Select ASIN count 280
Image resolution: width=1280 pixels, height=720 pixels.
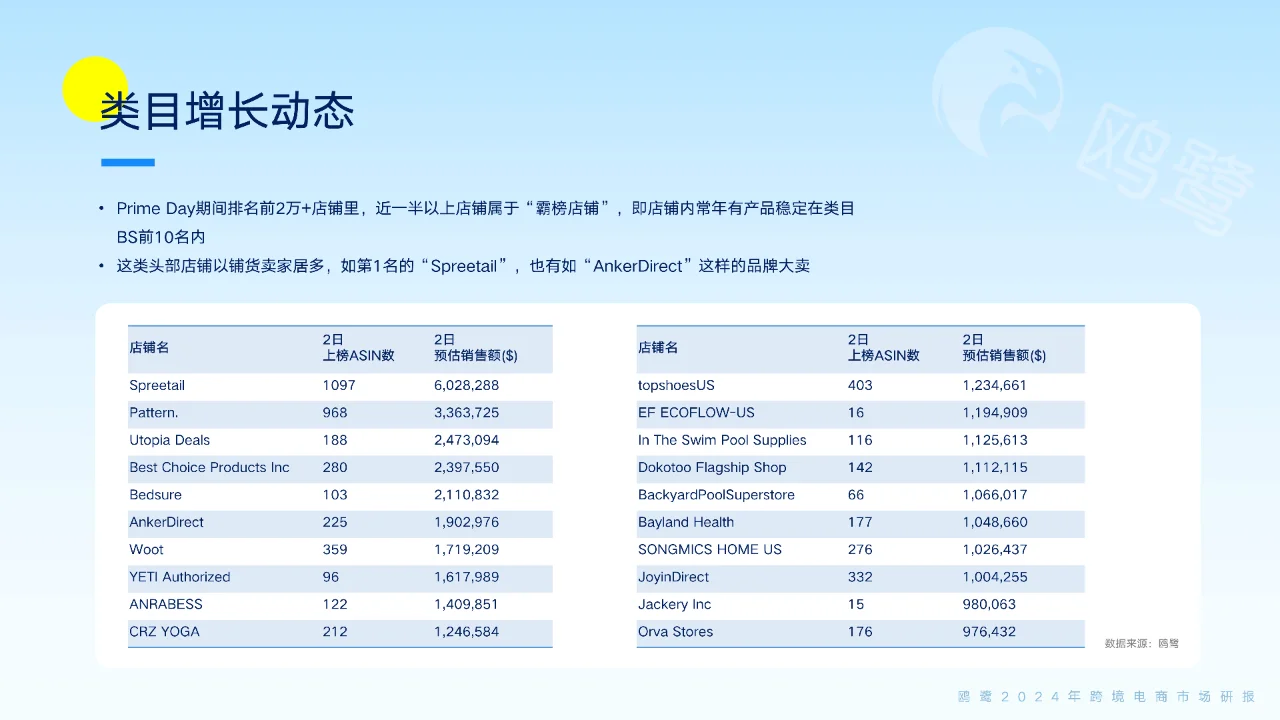pos(335,467)
